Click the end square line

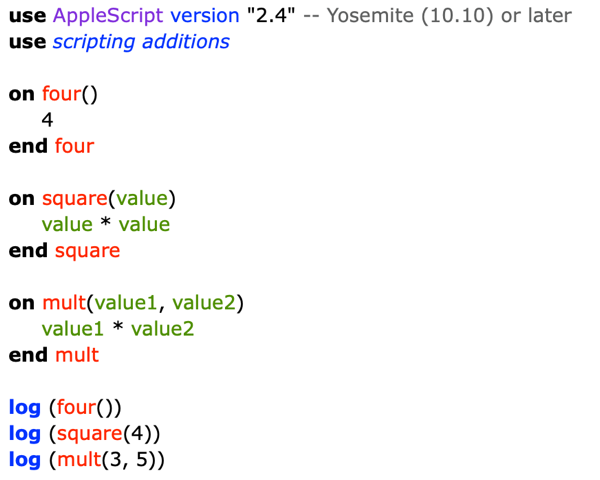pyautogui.click(x=64, y=250)
